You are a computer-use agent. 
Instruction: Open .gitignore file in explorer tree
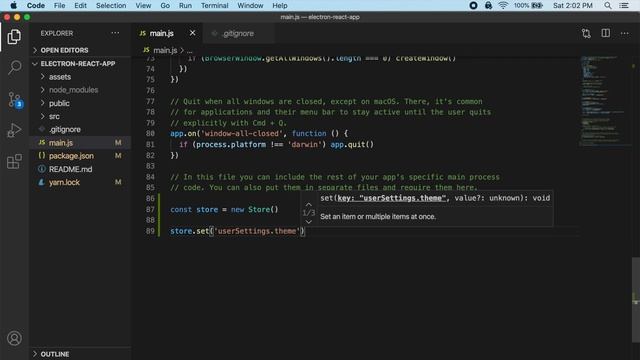pyautogui.click(x=64, y=129)
